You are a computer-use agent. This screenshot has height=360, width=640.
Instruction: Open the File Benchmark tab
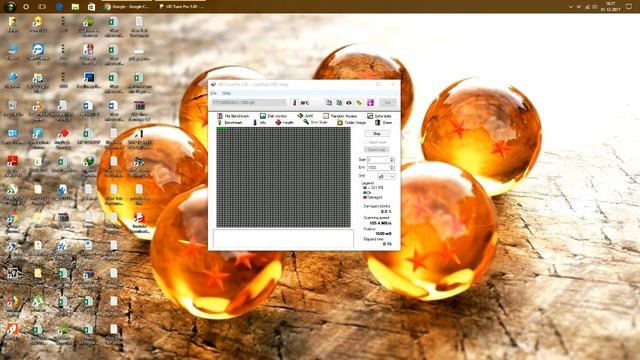pyautogui.click(x=233, y=116)
